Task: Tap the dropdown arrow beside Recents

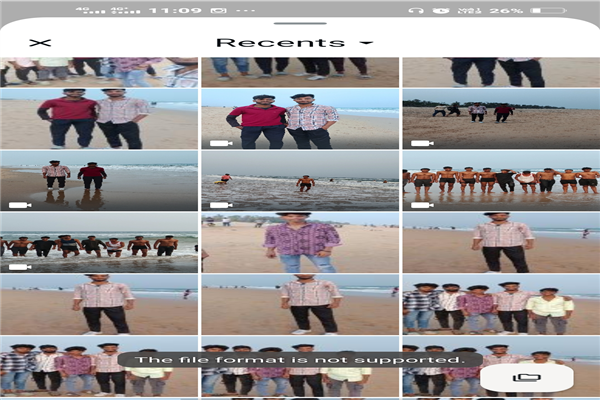Action: click(x=366, y=43)
